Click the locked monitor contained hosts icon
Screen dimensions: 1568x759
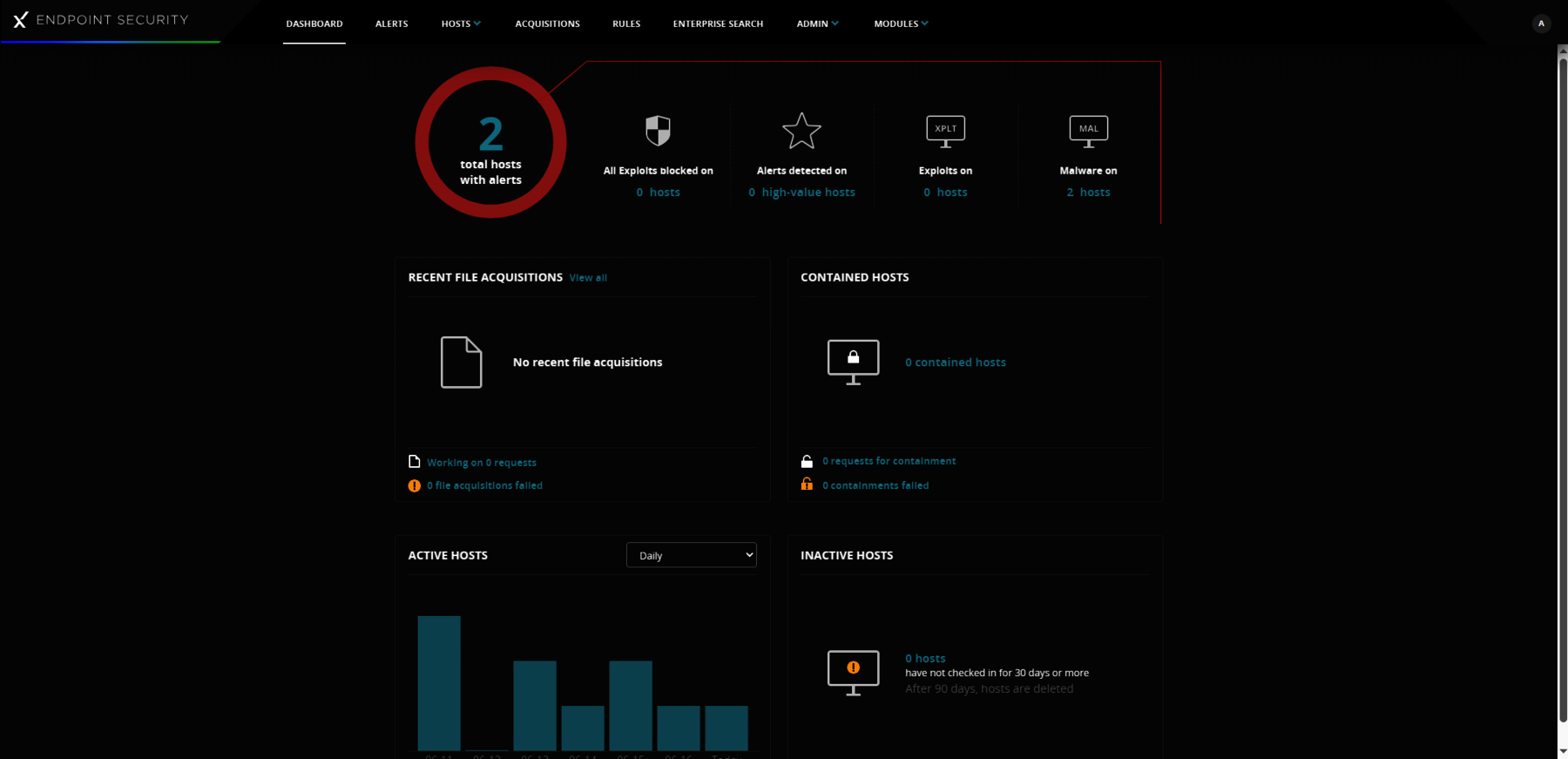click(x=853, y=362)
